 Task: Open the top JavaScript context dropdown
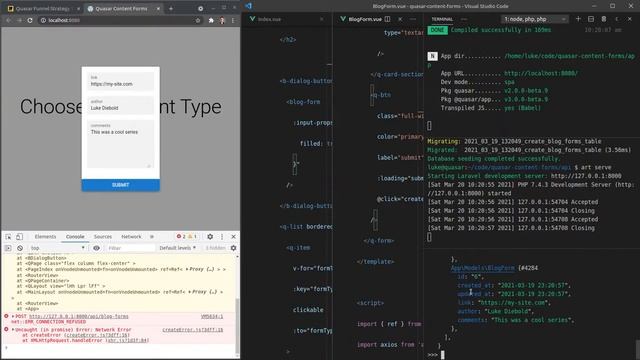(x=57, y=248)
